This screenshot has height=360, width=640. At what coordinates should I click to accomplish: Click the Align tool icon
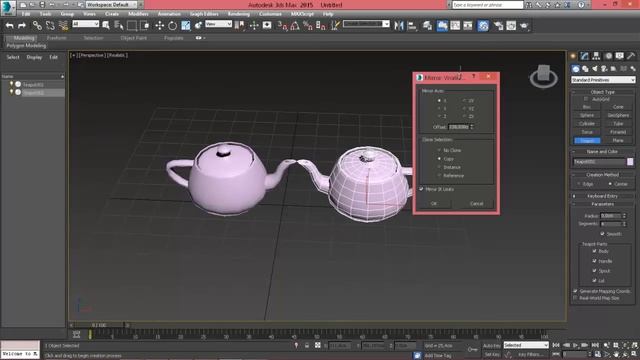[x=412, y=25]
